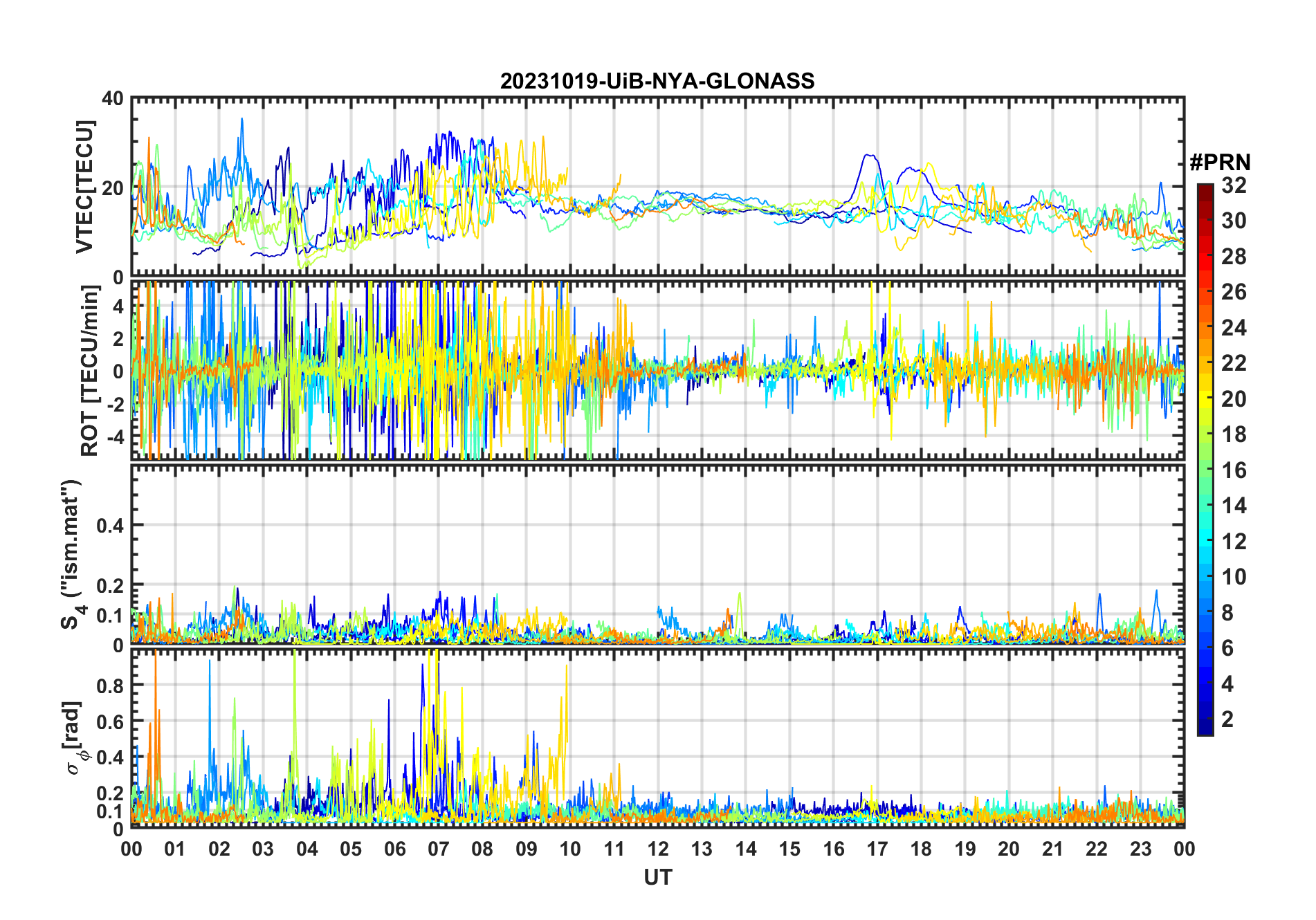Screen dimensions: 1316x920
Task: Click the PRN colorbar gradient strip
Action: 1205,459
